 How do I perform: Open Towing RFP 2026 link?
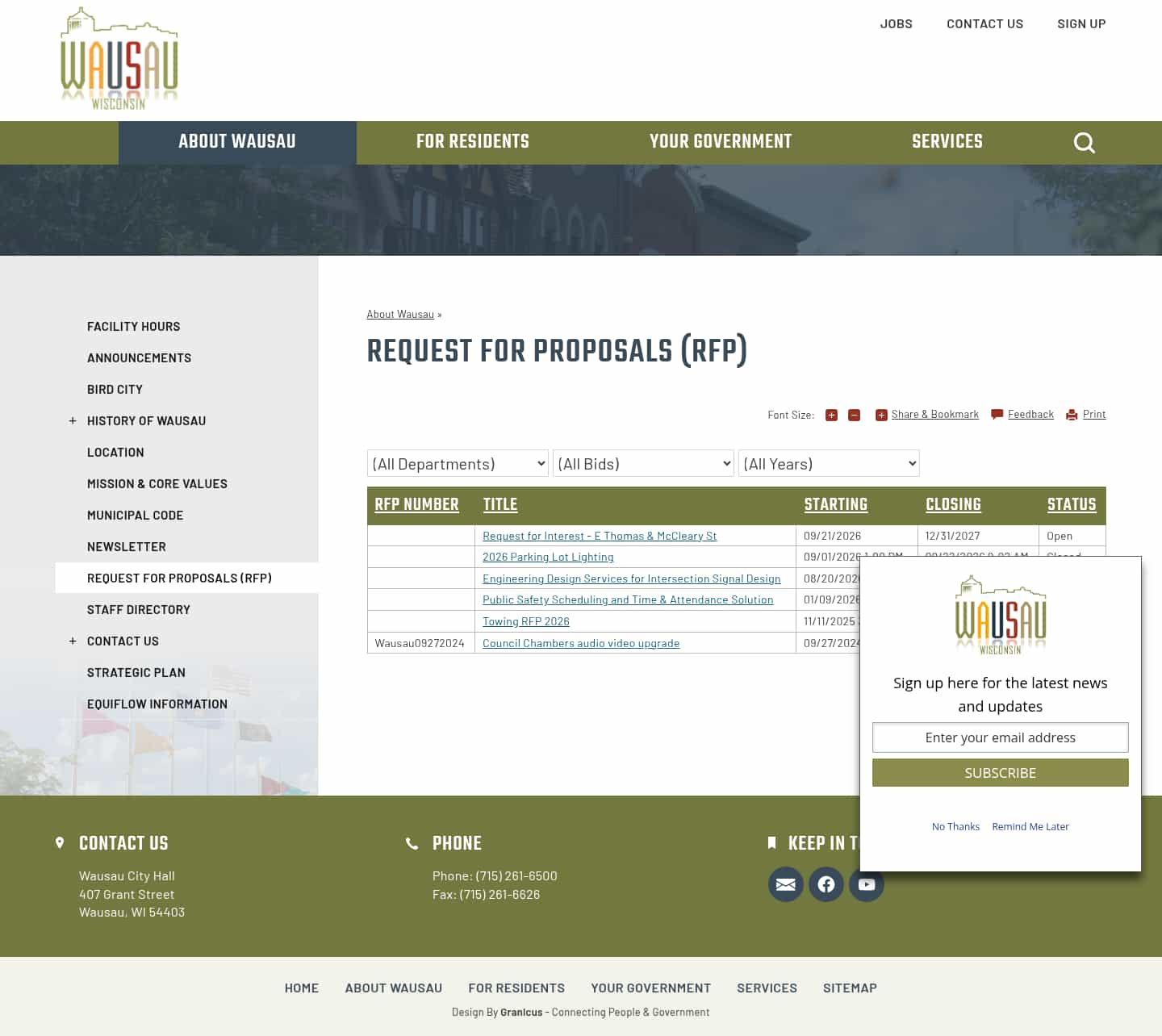pyautogui.click(x=526, y=621)
